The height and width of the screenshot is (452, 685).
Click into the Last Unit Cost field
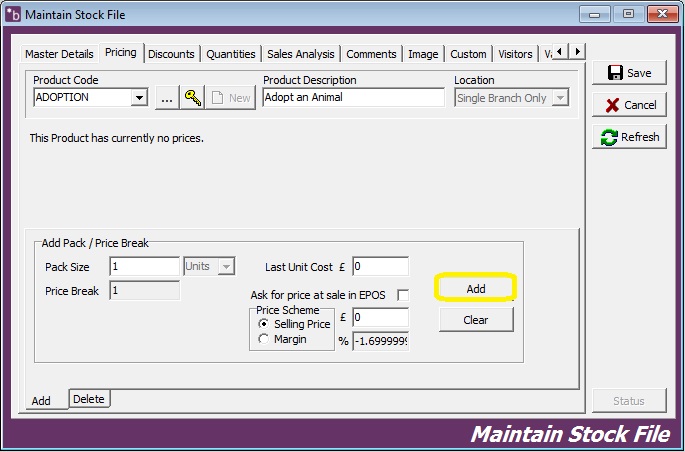pos(380,266)
